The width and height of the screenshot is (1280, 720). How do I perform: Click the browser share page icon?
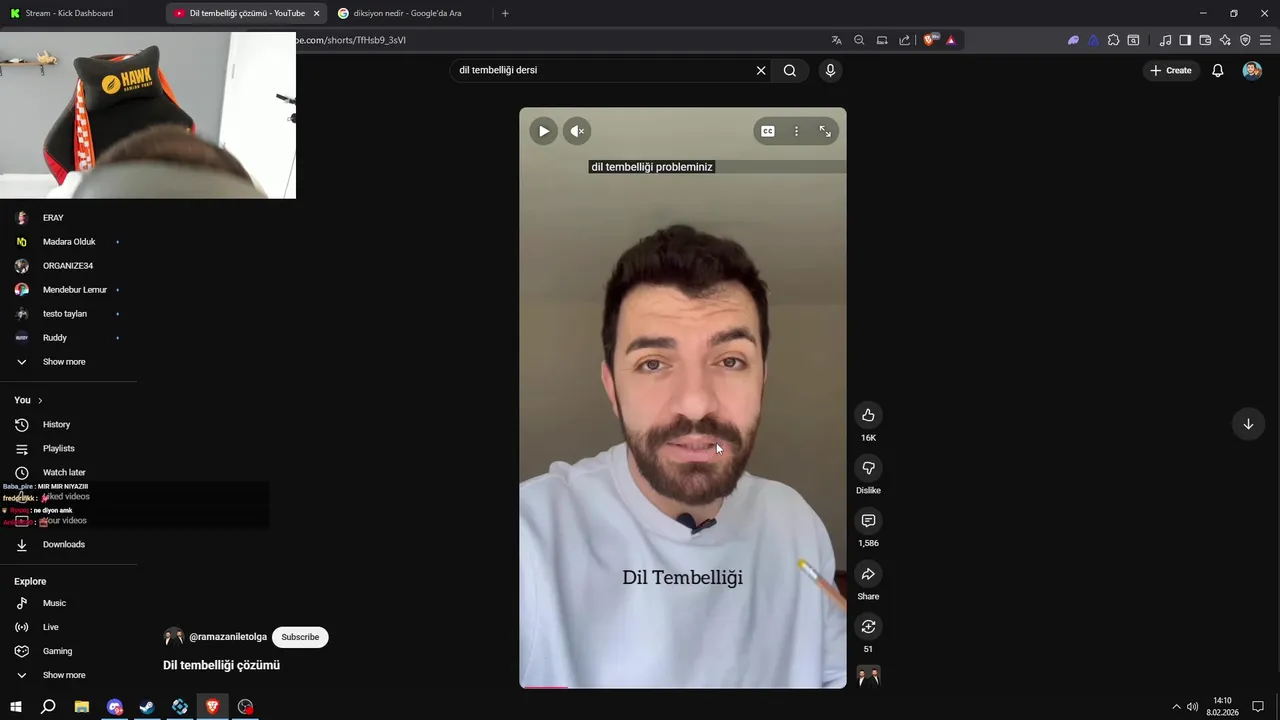905,40
